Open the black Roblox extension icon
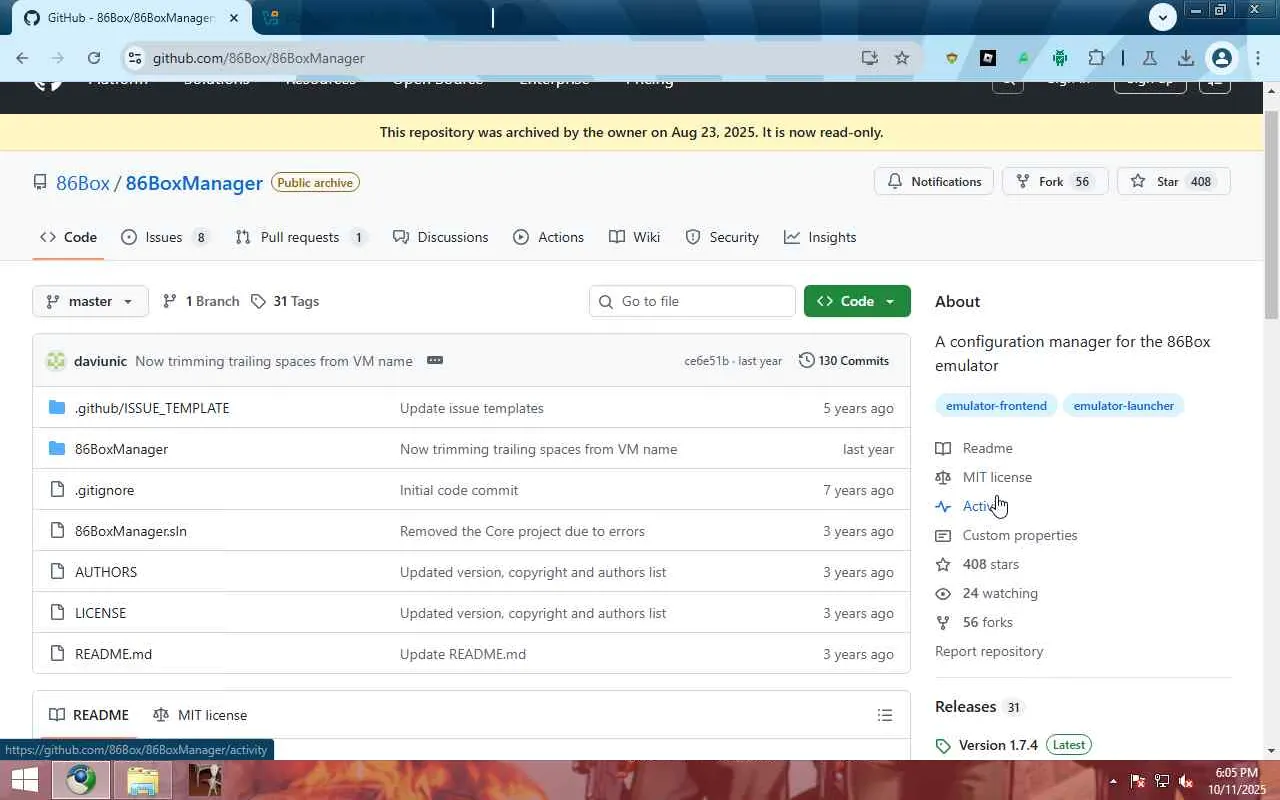Image resolution: width=1280 pixels, height=800 pixels. 987,58
